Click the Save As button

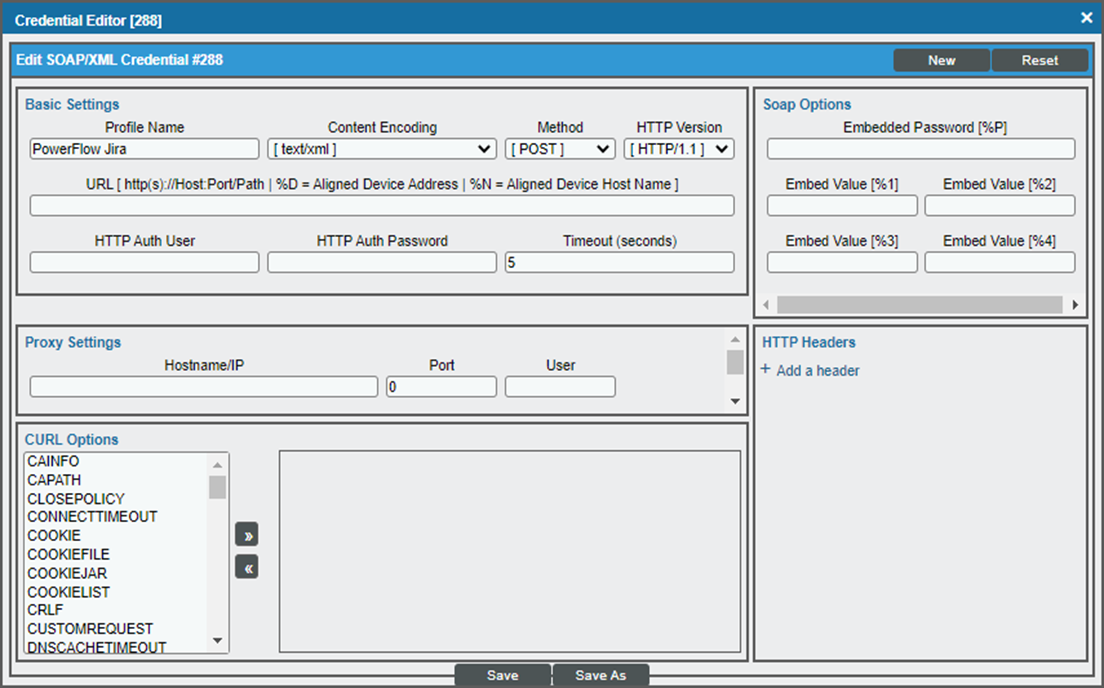pos(601,675)
